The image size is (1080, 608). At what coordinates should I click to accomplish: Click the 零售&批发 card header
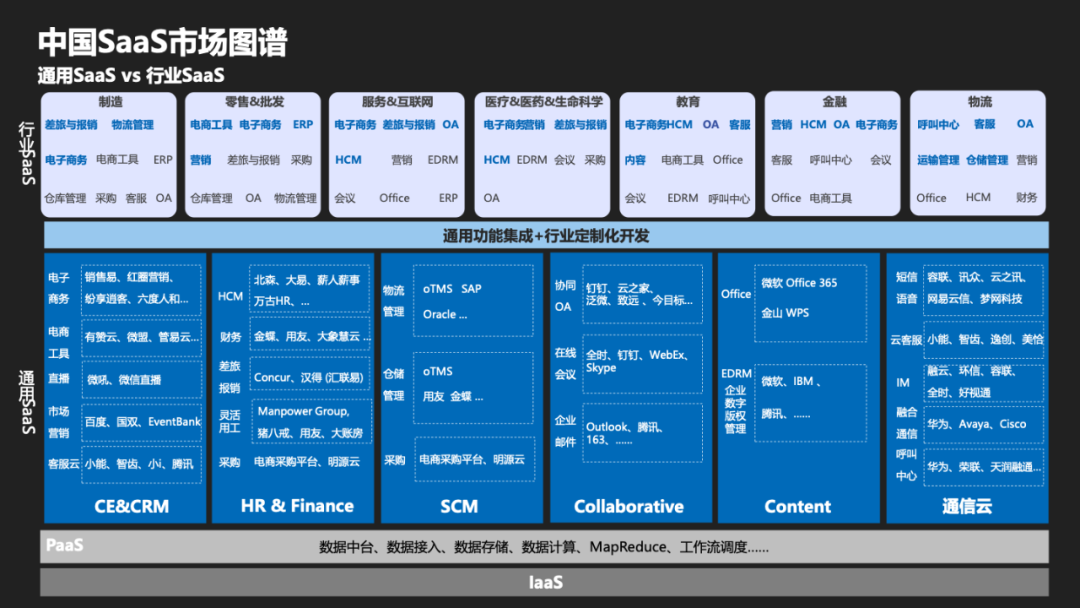click(x=254, y=102)
